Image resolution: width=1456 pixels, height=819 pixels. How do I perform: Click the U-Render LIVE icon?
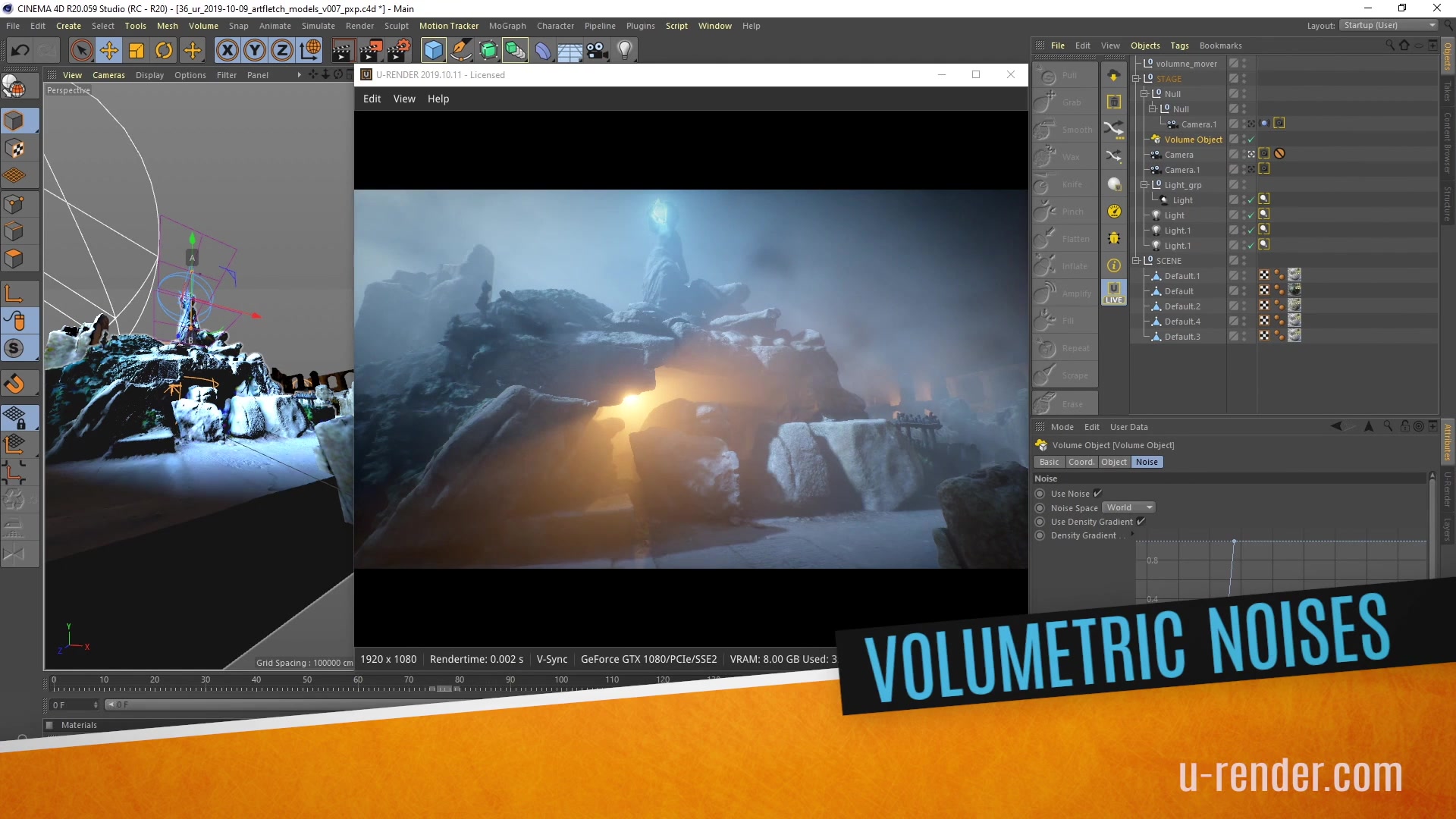click(1114, 293)
